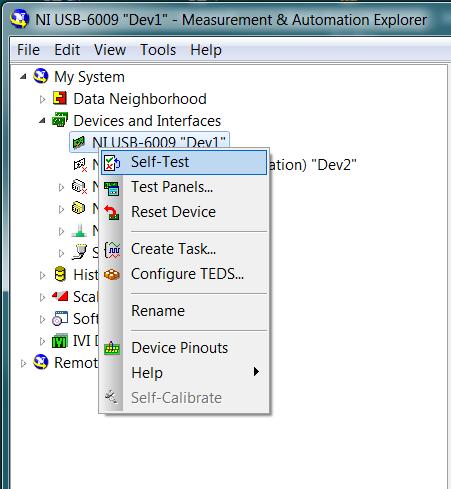Click the Device Pinouts icon
This screenshot has width=451, height=489.
[112, 348]
